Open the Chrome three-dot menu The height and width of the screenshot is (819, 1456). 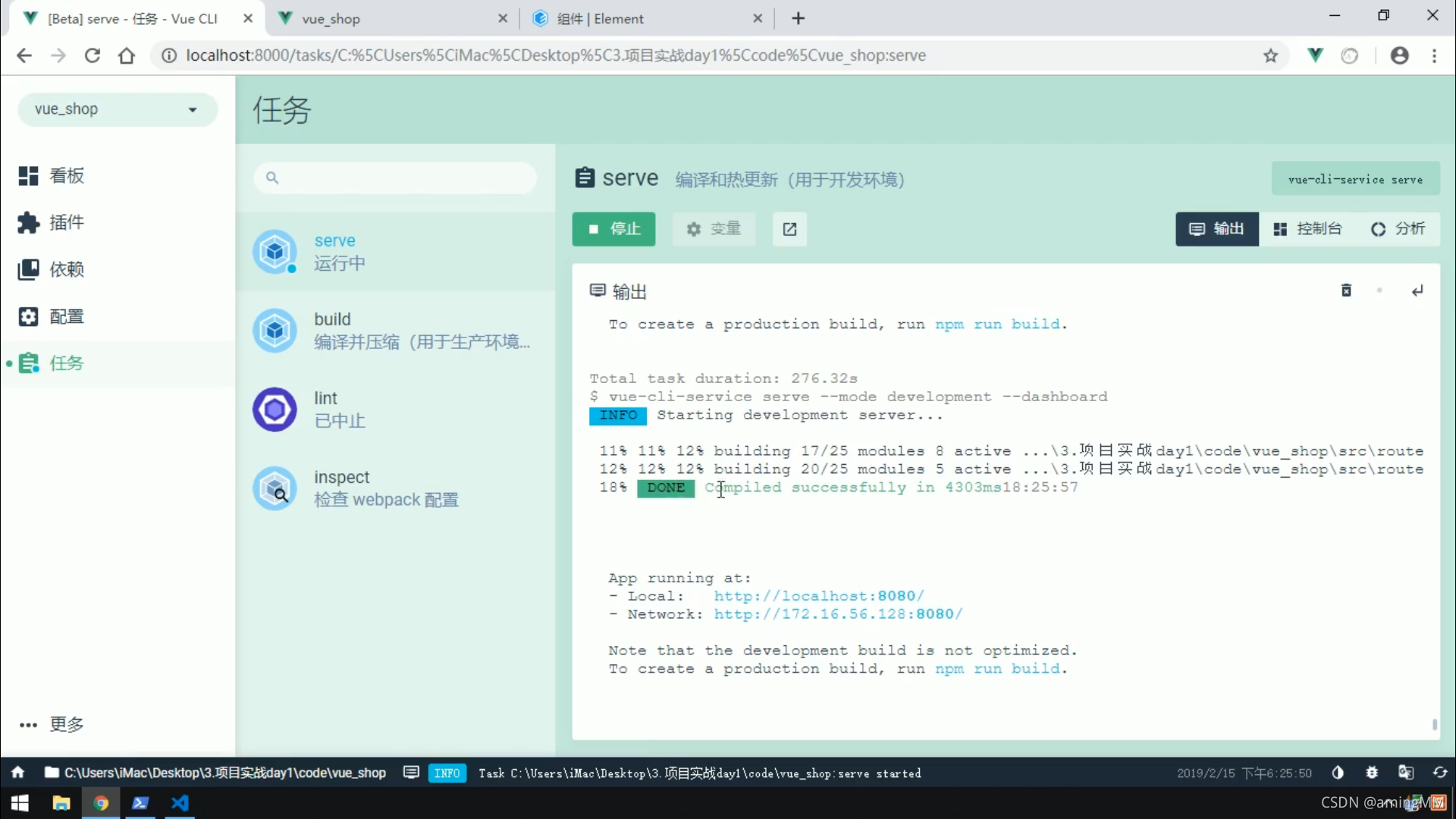point(1434,55)
